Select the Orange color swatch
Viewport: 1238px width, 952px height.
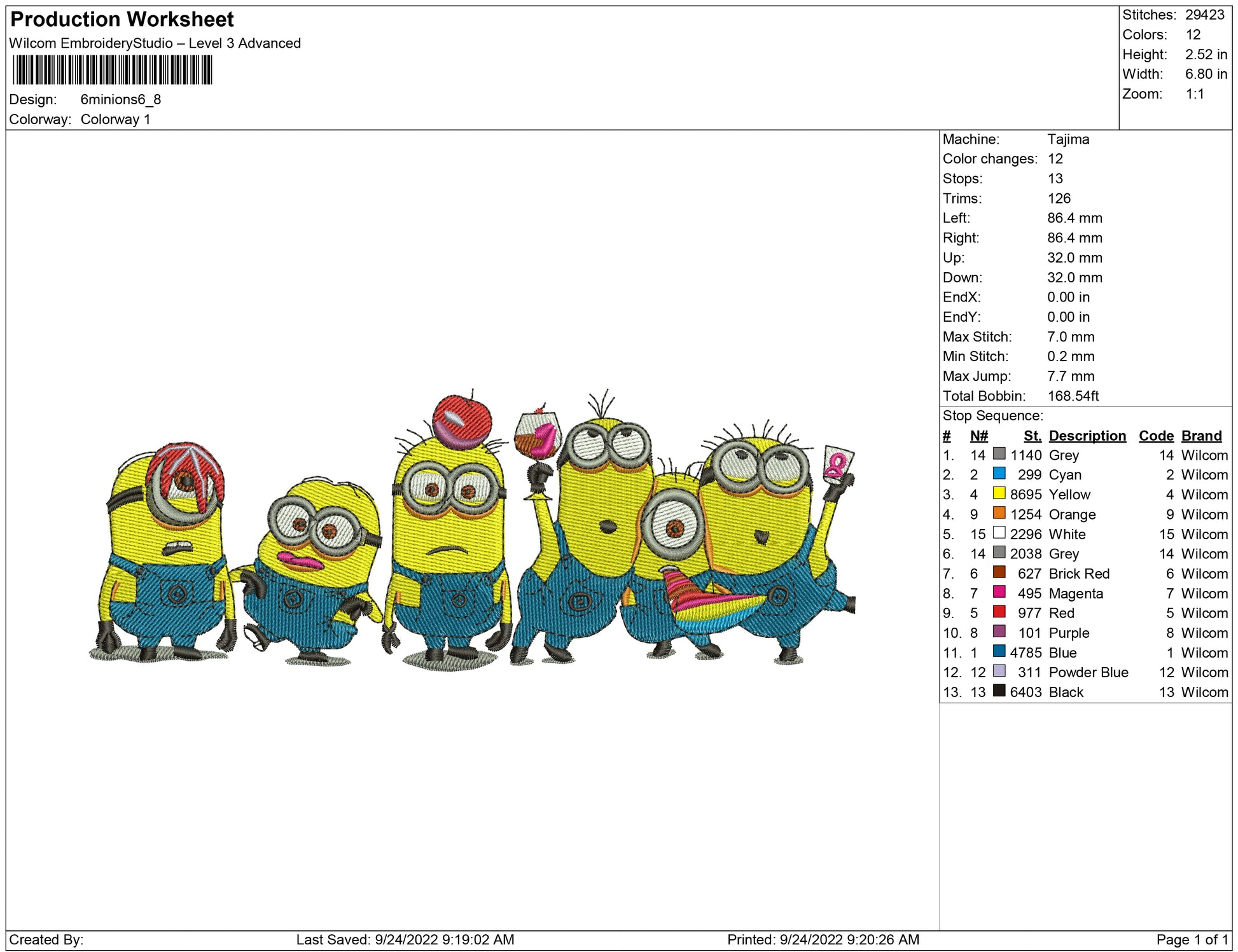[x=999, y=513]
